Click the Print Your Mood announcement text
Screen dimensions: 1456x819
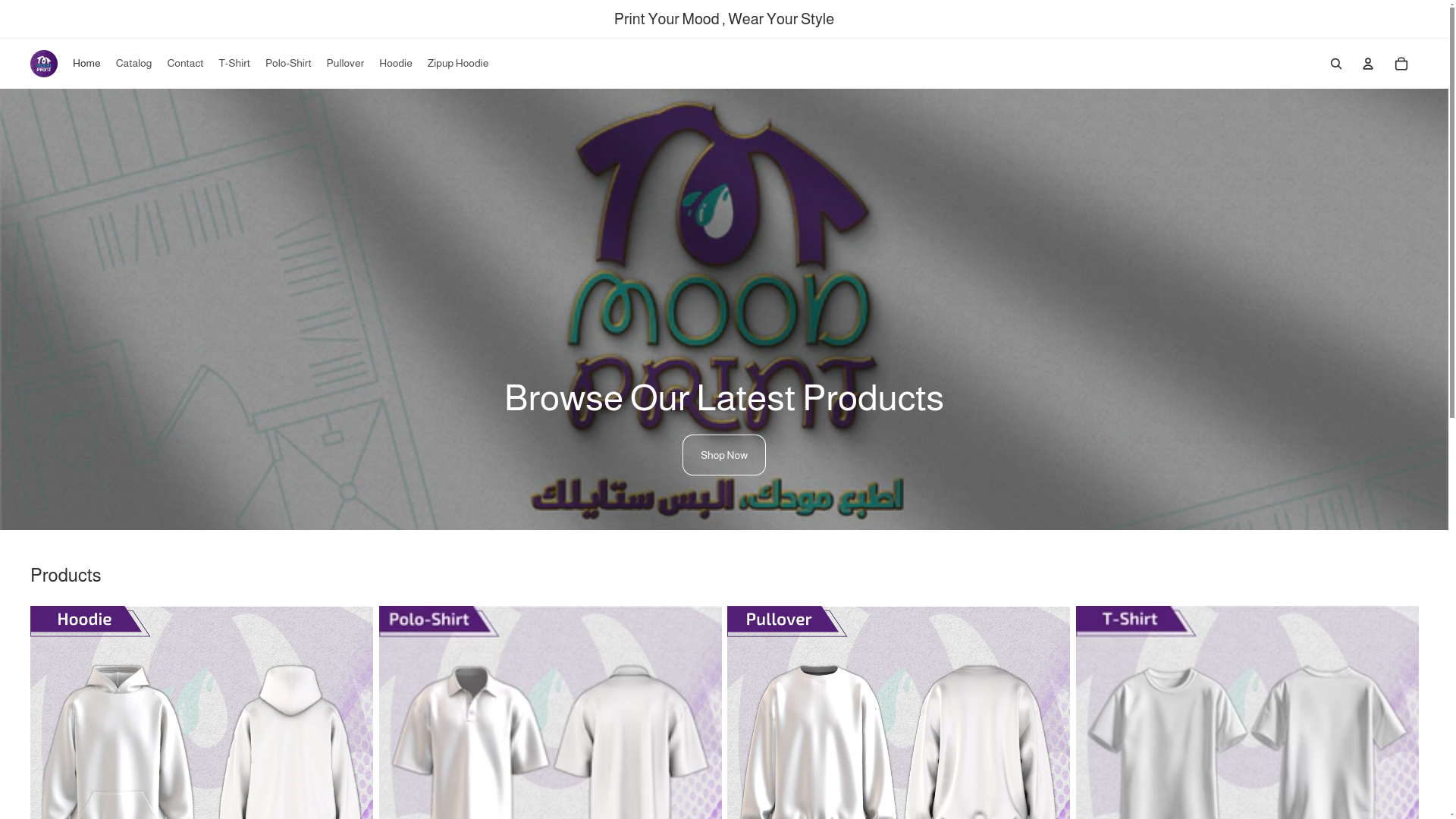click(724, 19)
